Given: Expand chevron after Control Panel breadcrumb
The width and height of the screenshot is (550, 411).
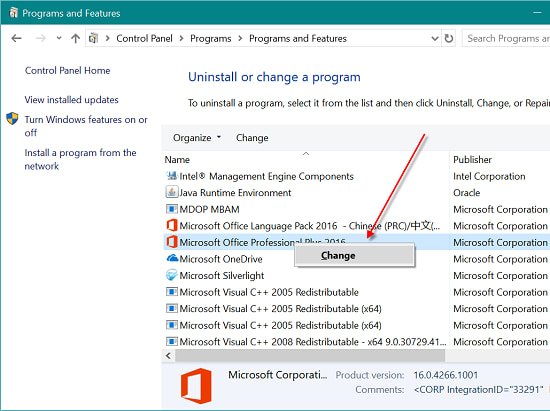Looking at the screenshot, I should (181, 38).
